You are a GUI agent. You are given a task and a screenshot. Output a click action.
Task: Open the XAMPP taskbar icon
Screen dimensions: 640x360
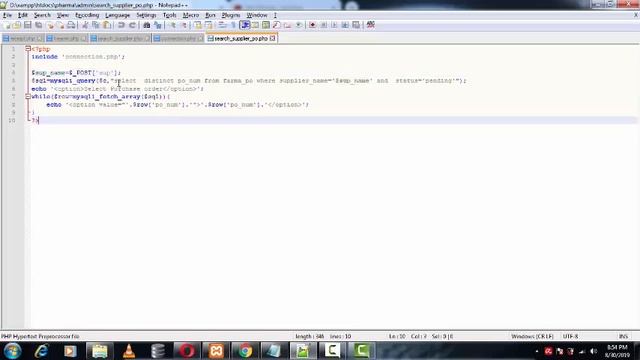point(216,351)
